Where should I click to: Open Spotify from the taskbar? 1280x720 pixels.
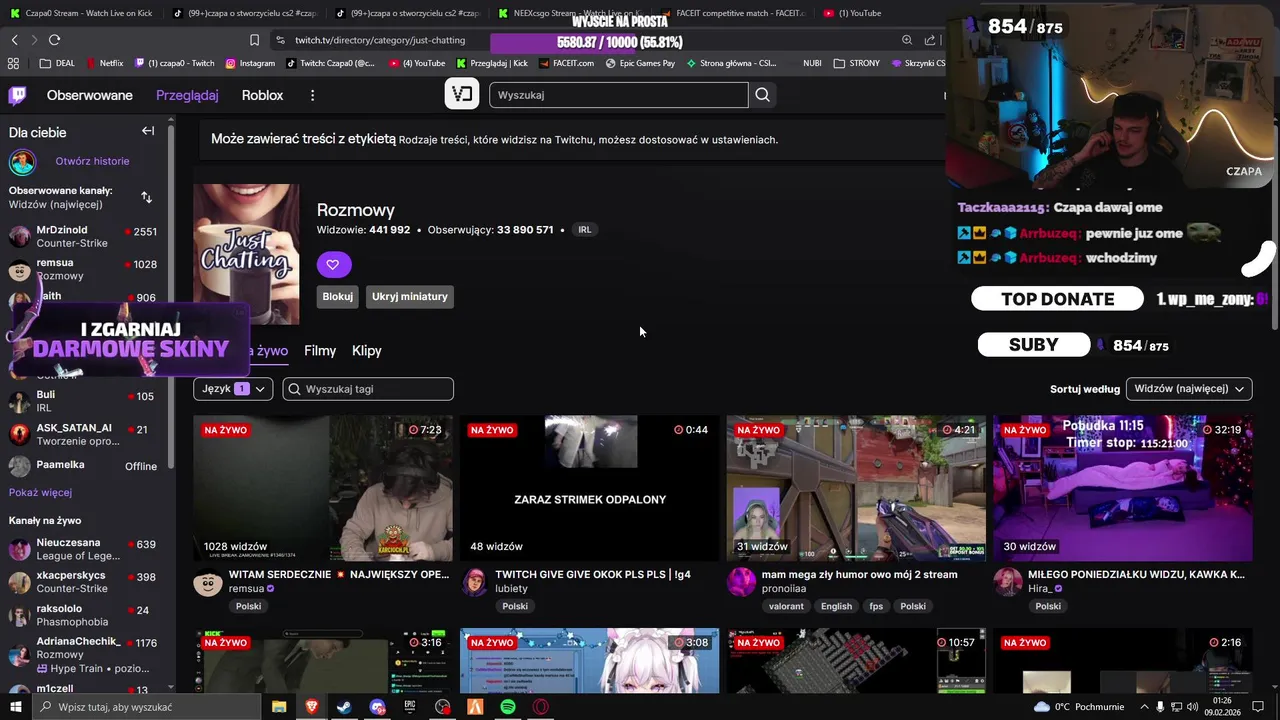click(508, 707)
